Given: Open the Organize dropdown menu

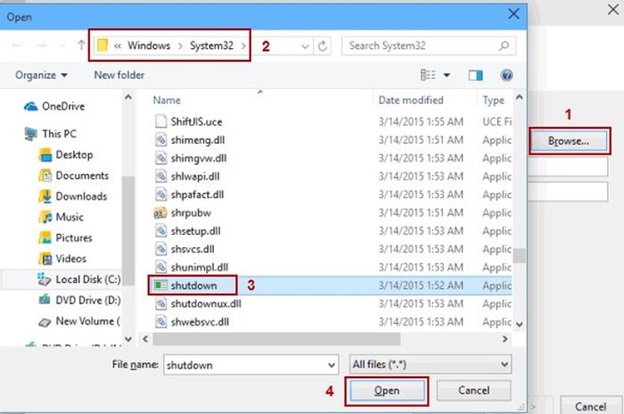Looking at the screenshot, I should coord(42,75).
